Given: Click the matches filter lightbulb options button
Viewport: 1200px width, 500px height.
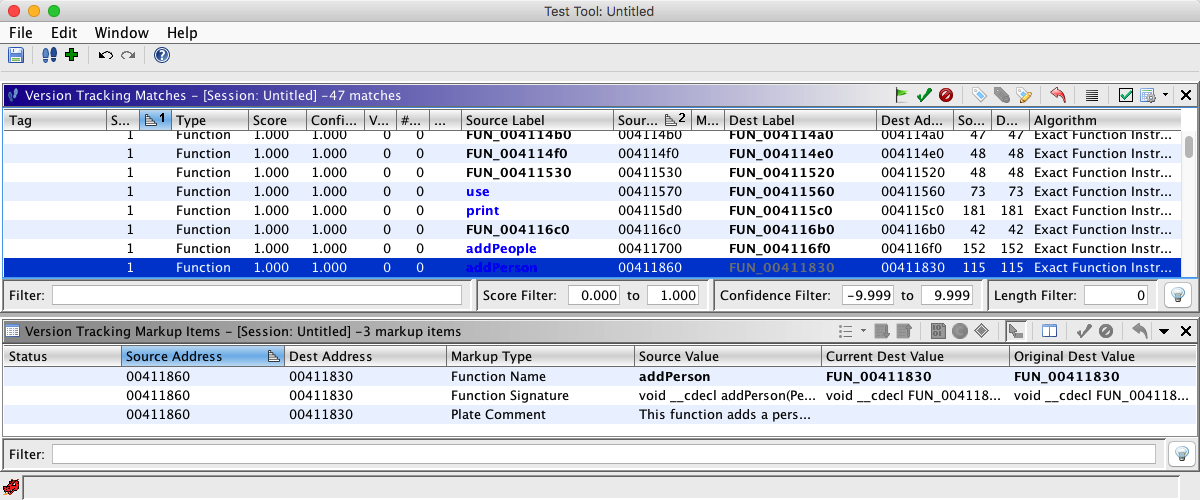Looking at the screenshot, I should [1176, 295].
